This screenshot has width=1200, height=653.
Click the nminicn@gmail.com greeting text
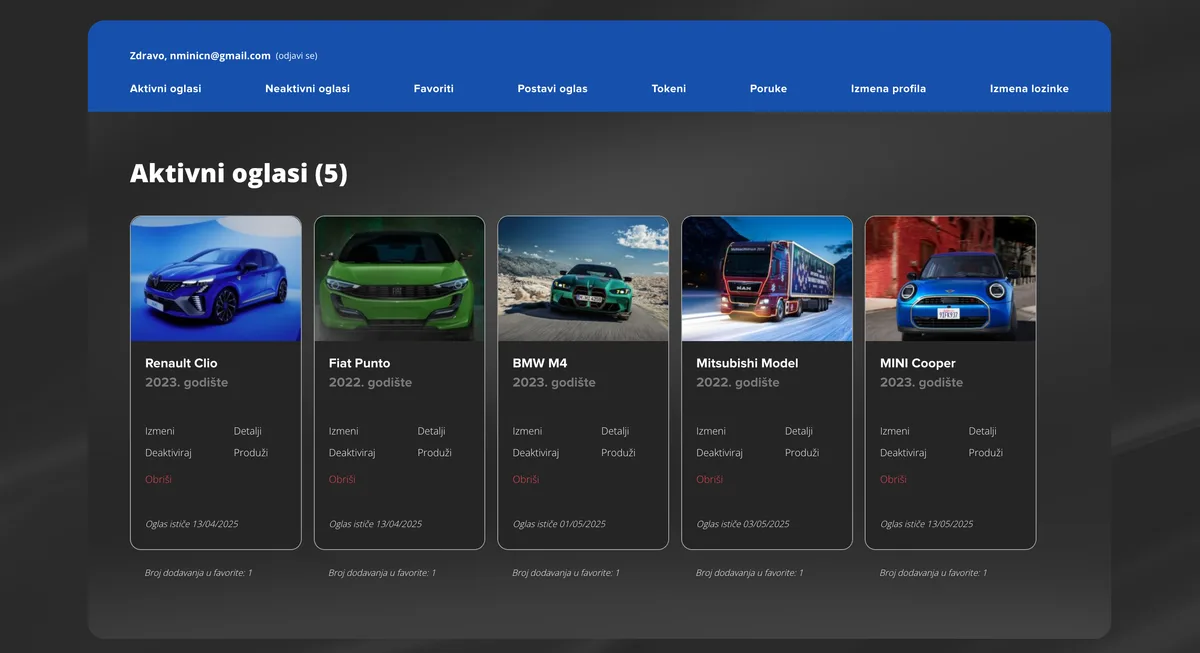(x=200, y=56)
